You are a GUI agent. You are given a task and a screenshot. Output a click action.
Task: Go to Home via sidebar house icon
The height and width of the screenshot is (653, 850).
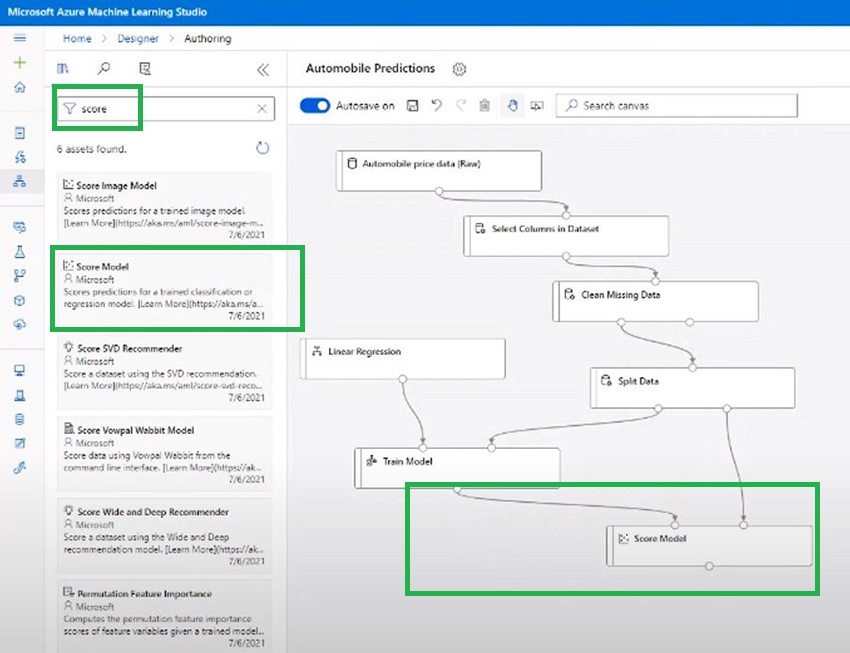[20, 87]
